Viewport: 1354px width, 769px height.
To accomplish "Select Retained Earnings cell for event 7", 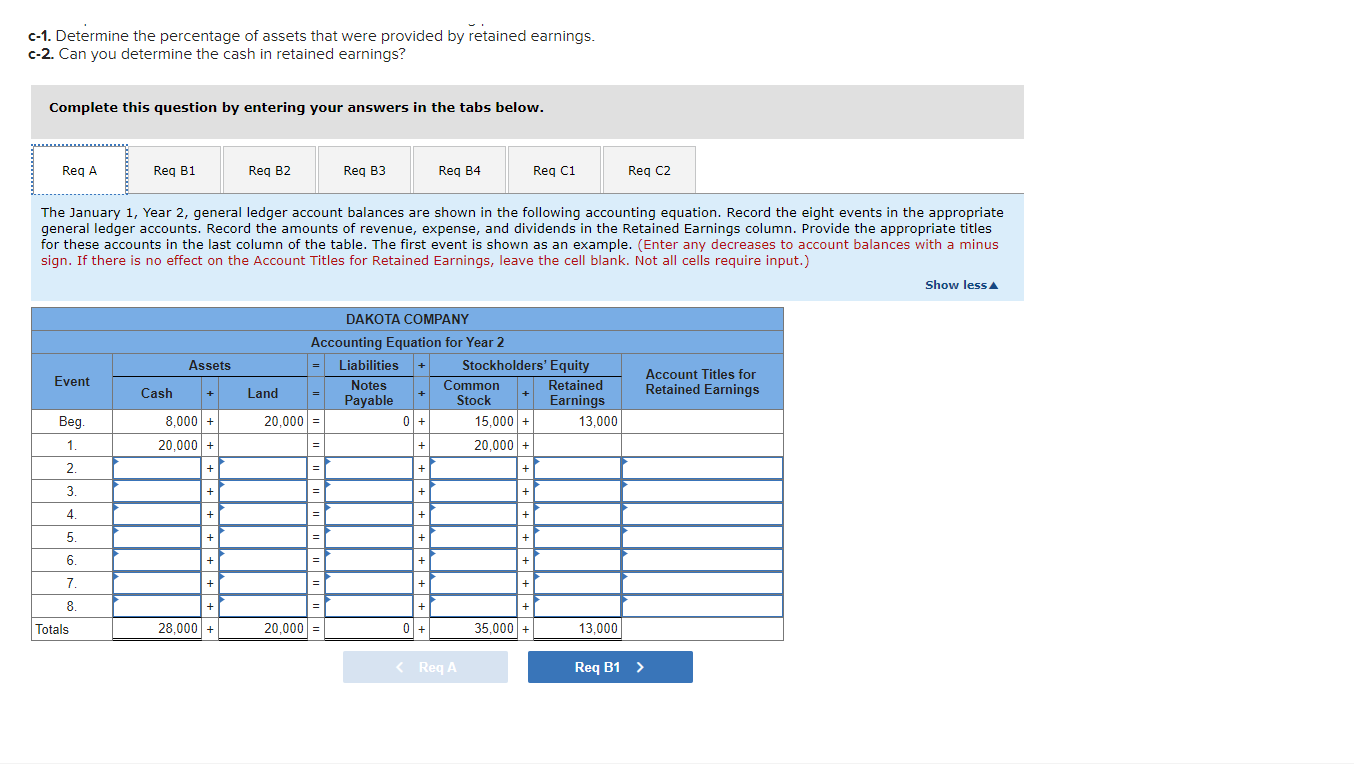I will [x=577, y=583].
